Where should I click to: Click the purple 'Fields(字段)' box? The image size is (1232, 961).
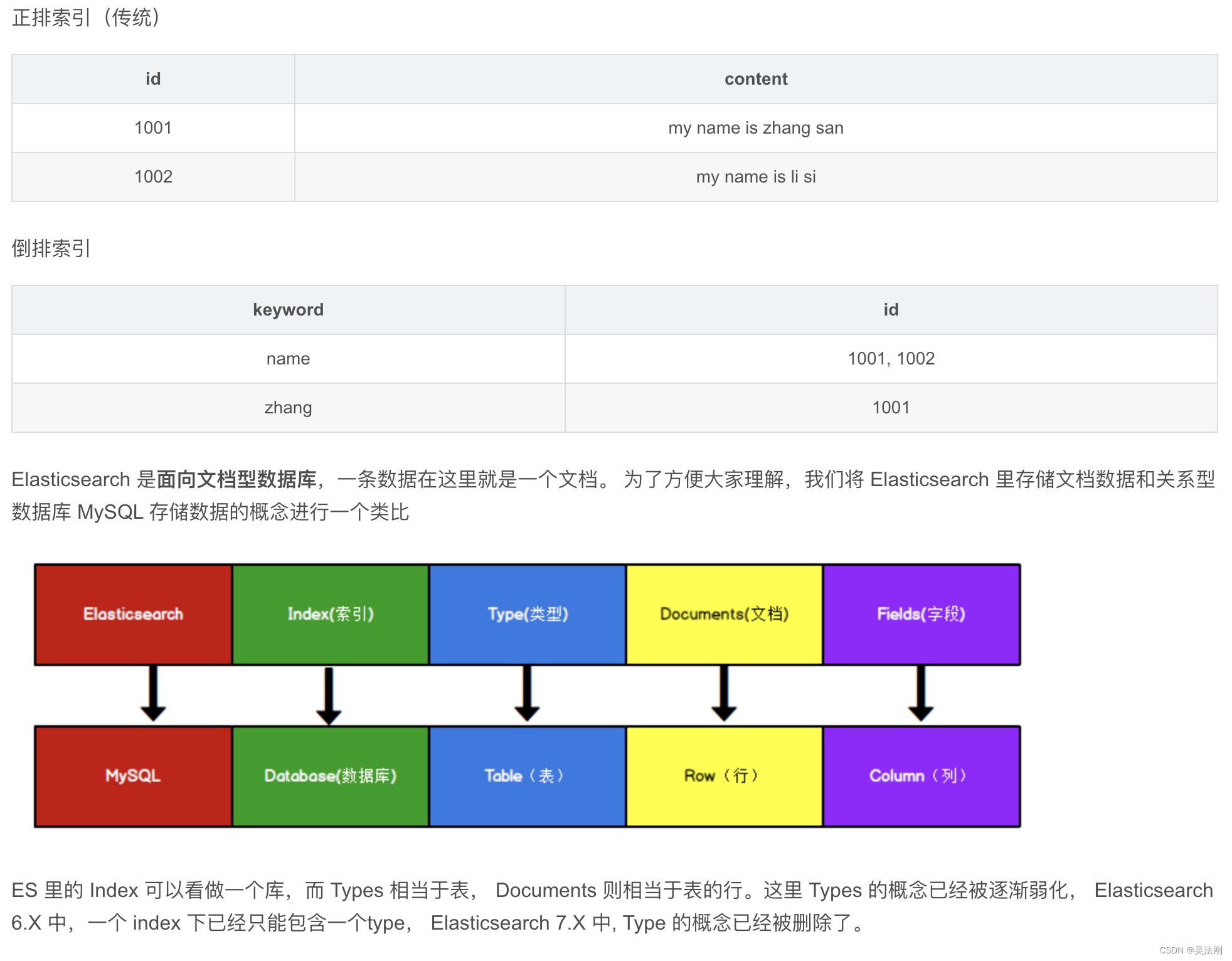click(x=921, y=614)
